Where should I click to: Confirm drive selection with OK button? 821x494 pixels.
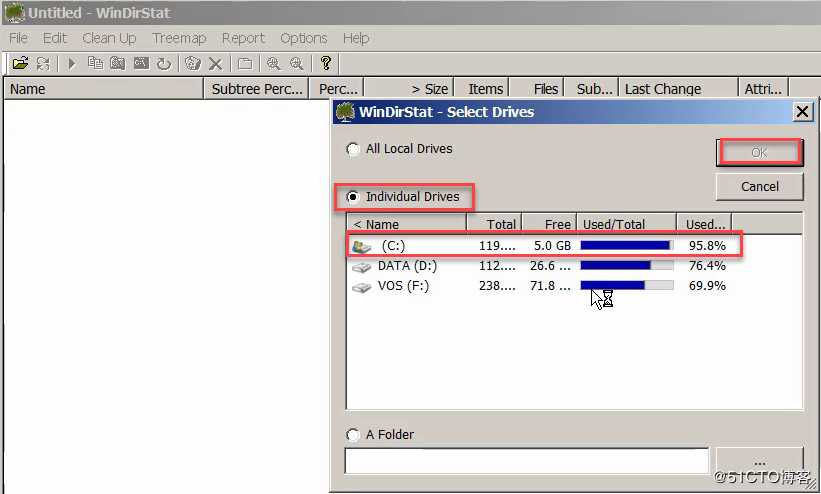(760, 152)
